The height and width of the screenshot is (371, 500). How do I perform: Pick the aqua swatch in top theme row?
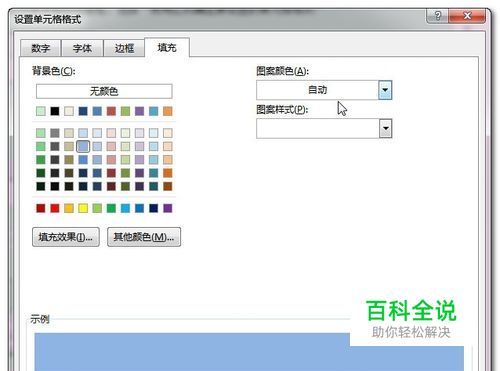click(154, 111)
